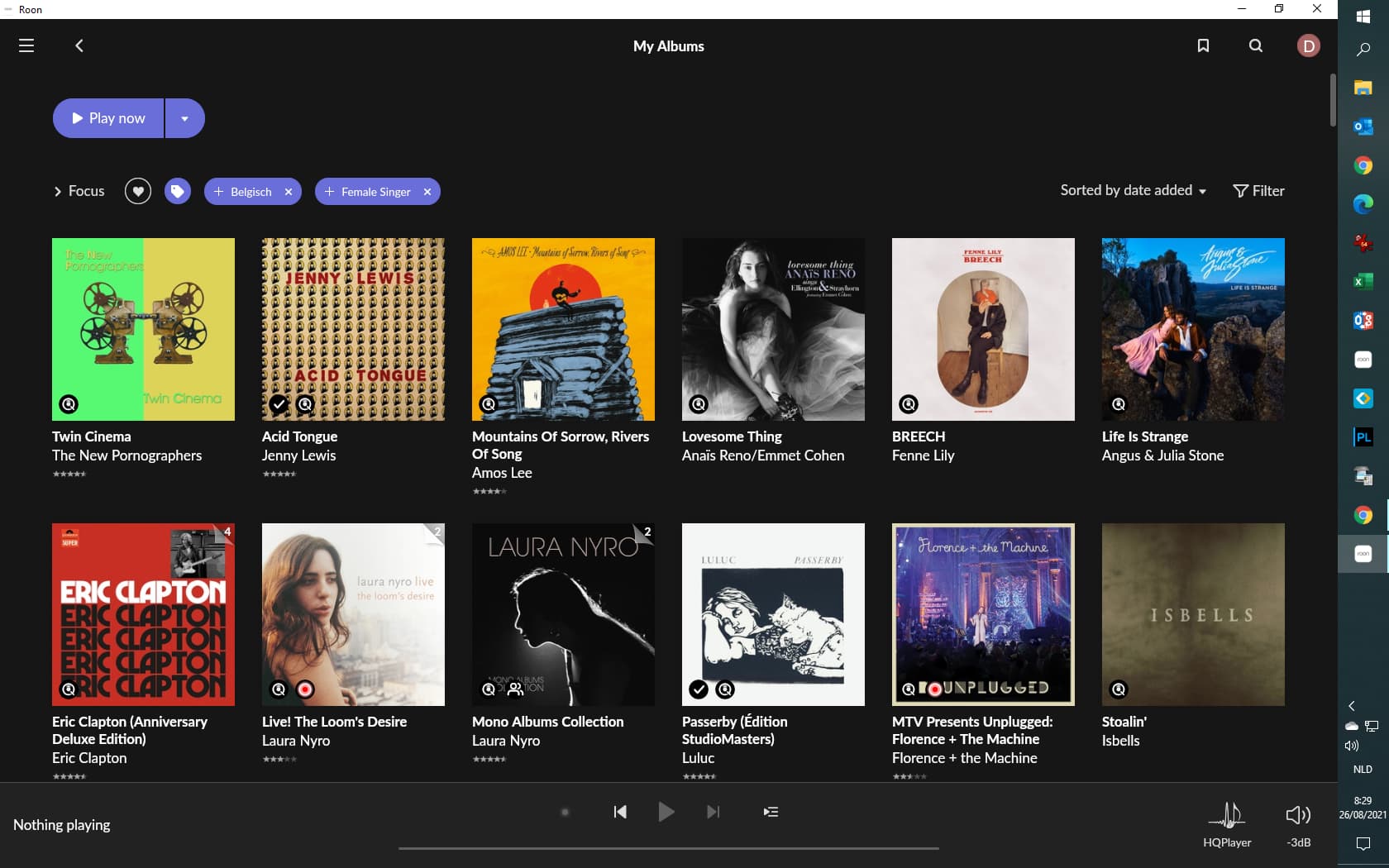Click the Play now button
Screen dimensions: 1389x868
tap(108, 118)
